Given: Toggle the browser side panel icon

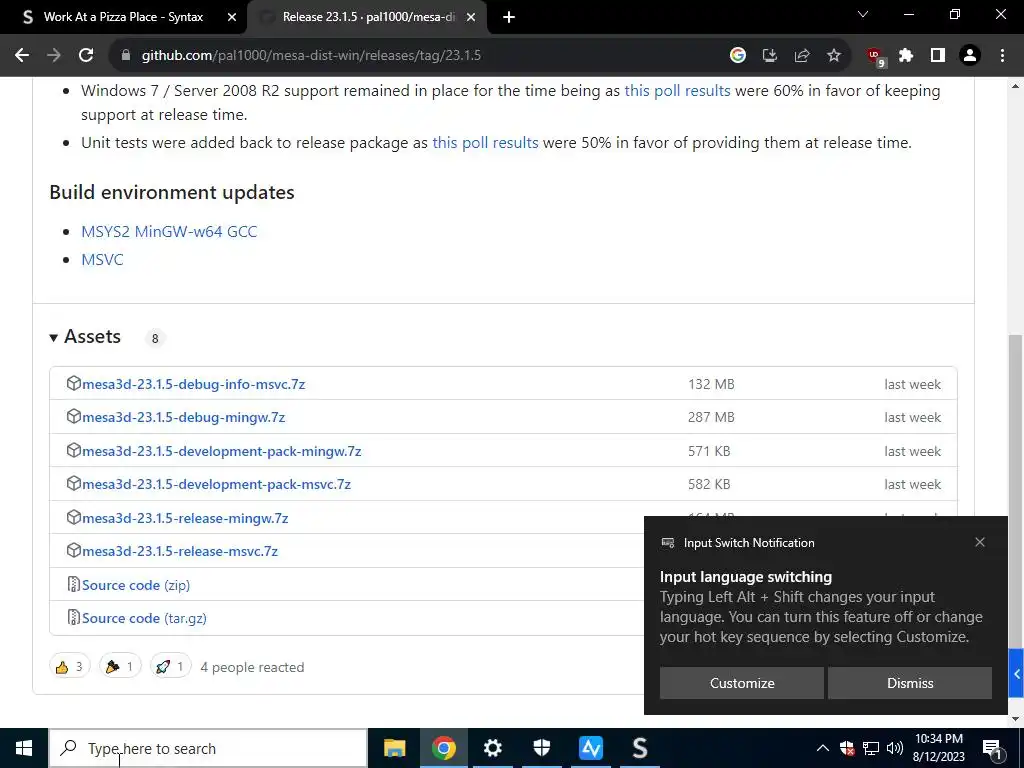Looking at the screenshot, I should click(x=938, y=56).
